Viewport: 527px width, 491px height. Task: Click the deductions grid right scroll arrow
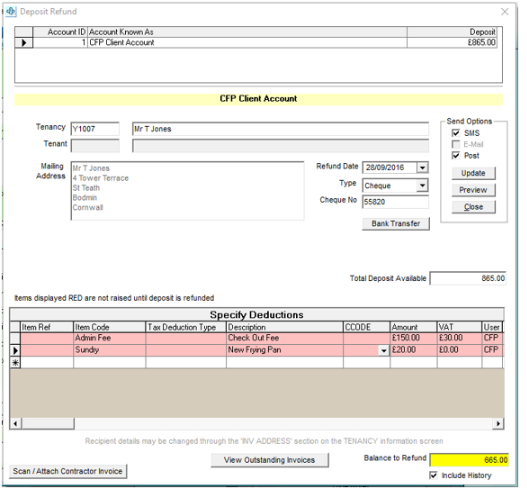click(x=498, y=423)
